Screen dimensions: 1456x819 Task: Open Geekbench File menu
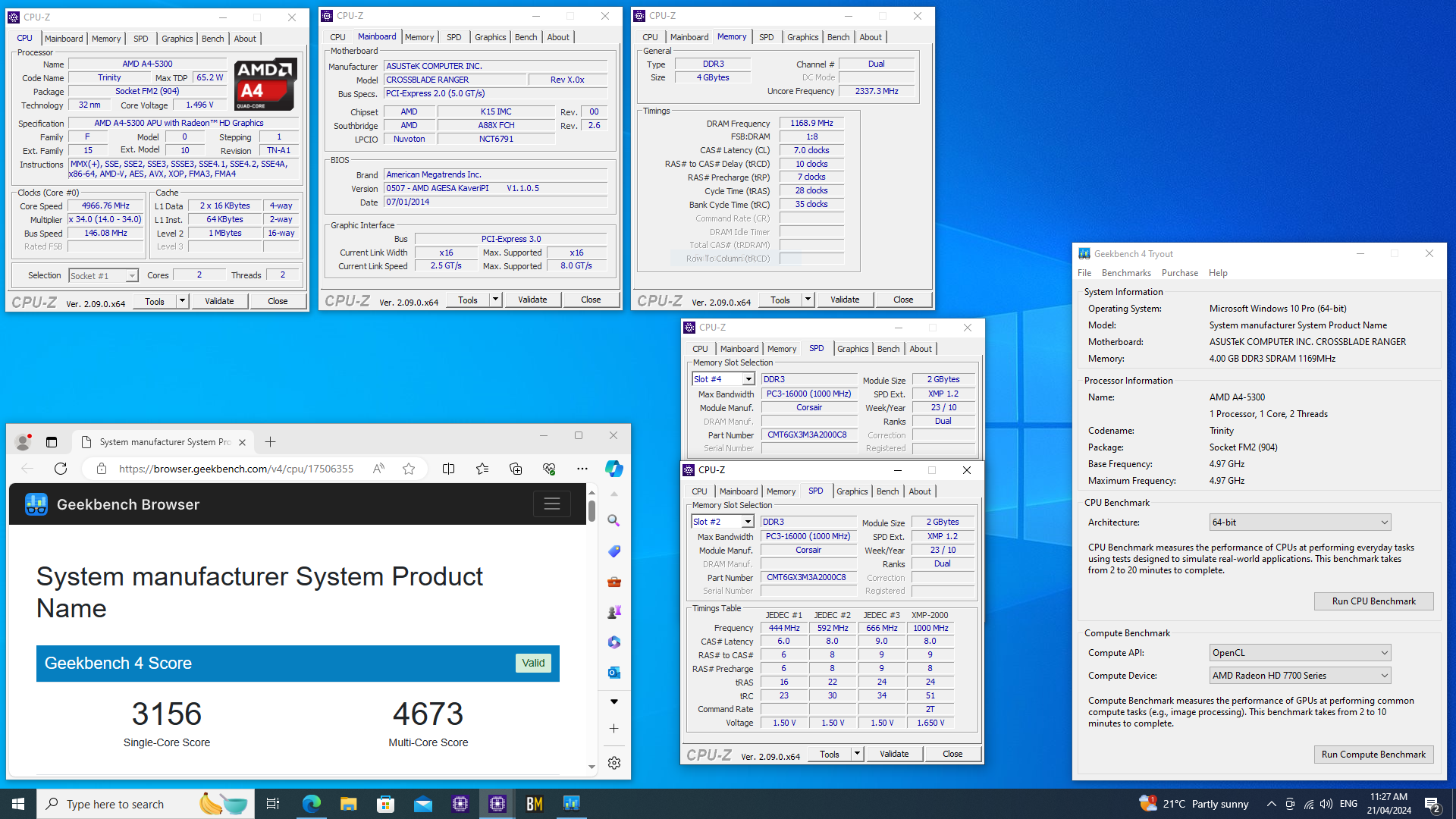[x=1084, y=273]
